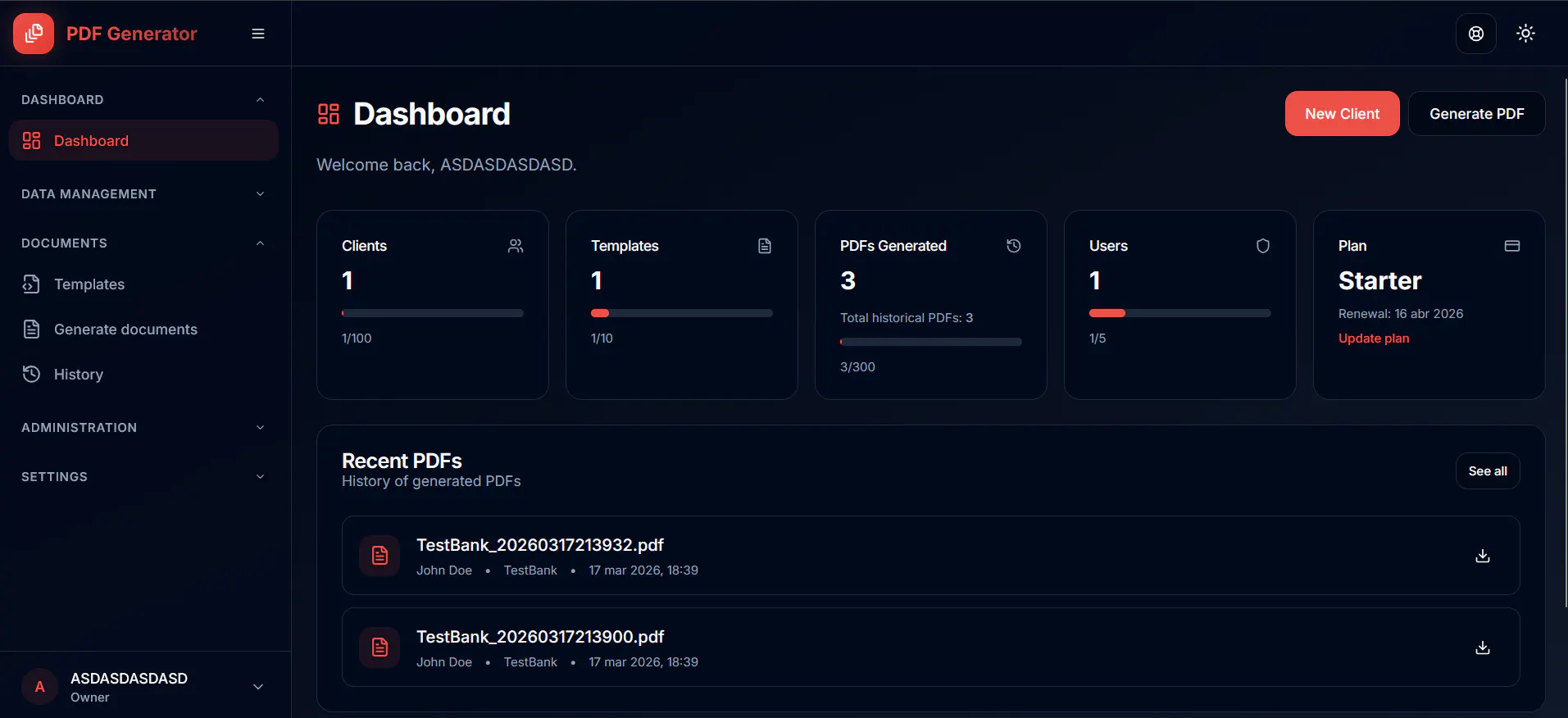Click the PDF Generator logo icon
Screen dimensions: 1568x718
34,34
